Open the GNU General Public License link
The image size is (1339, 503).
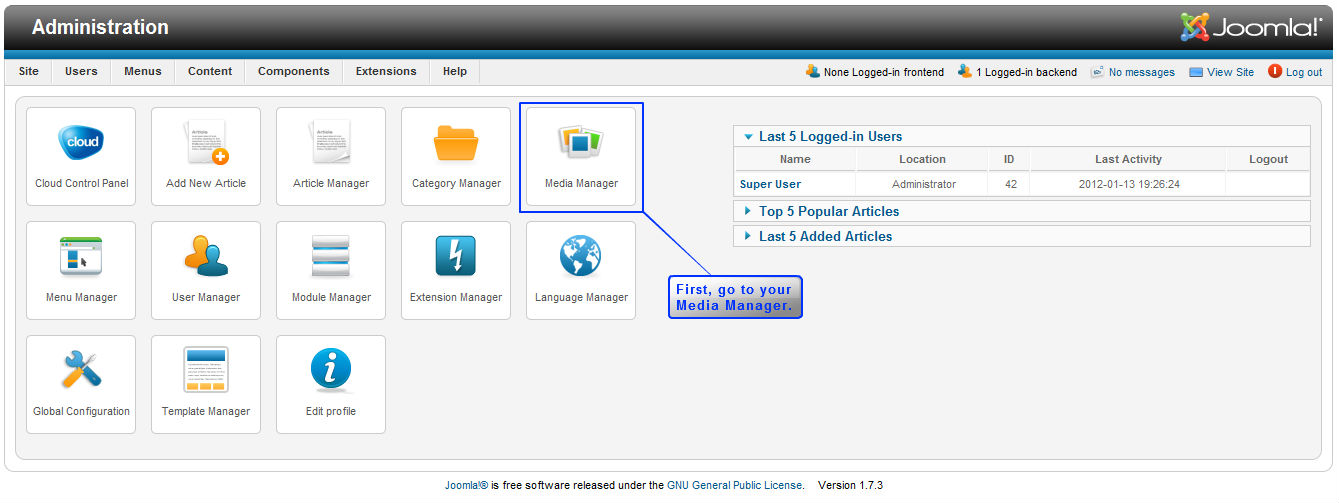[x=735, y=485]
